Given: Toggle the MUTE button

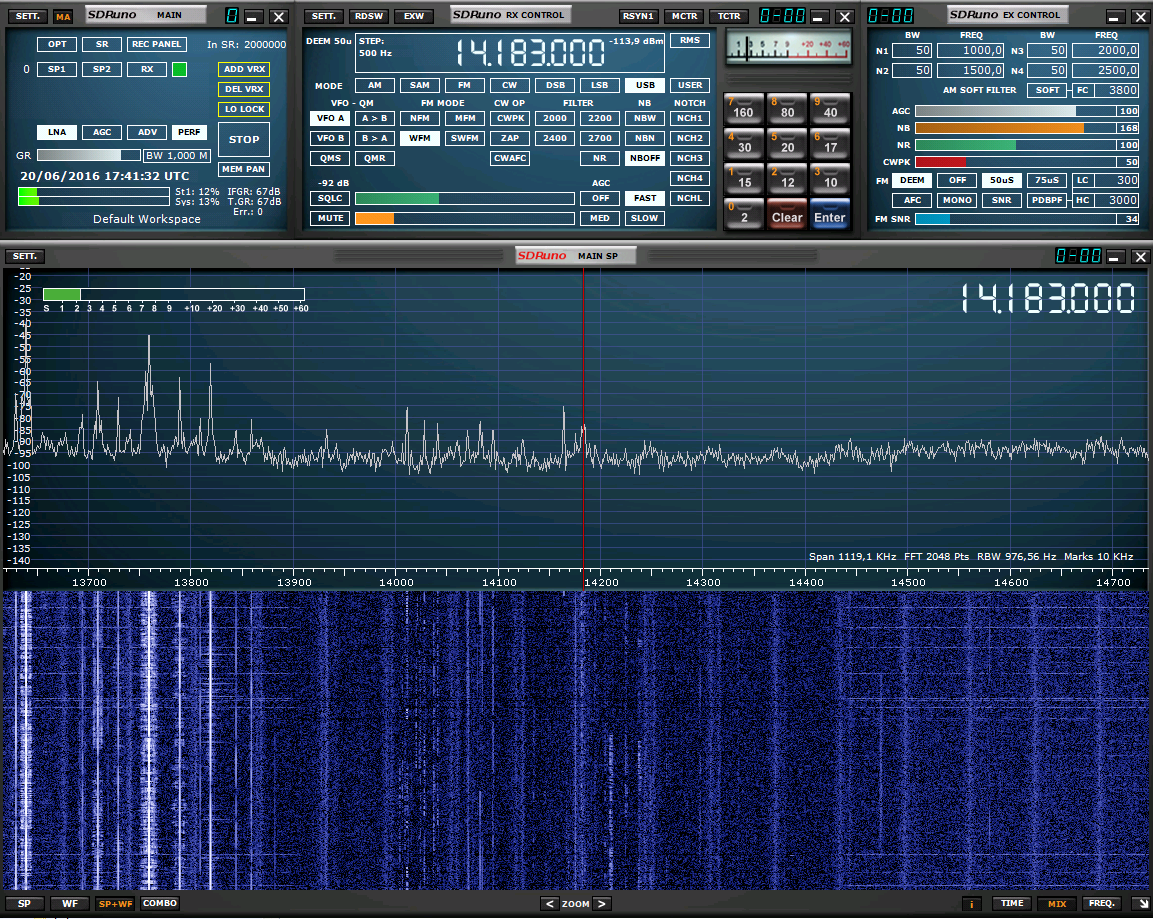Looking at the screenshot, I should point(330,218).
